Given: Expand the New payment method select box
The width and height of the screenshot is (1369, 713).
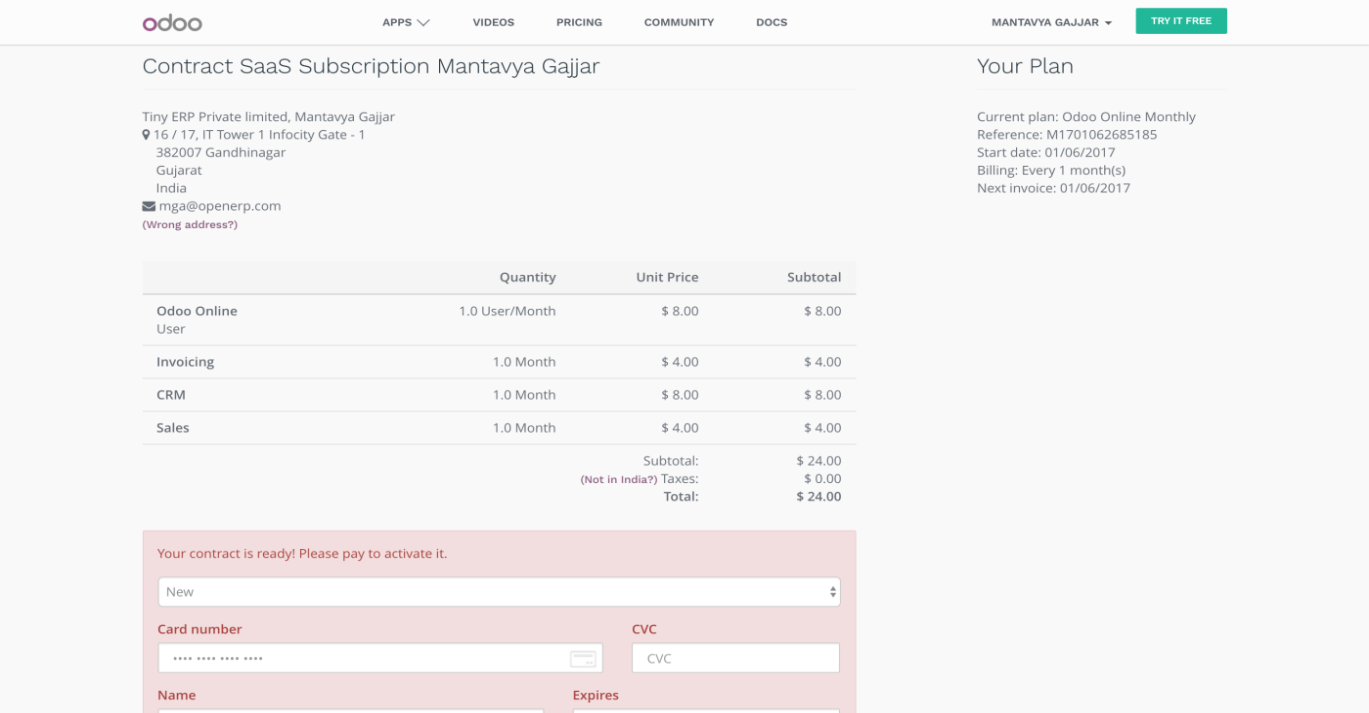Looking at the screenshot, I should click(499, 592).
